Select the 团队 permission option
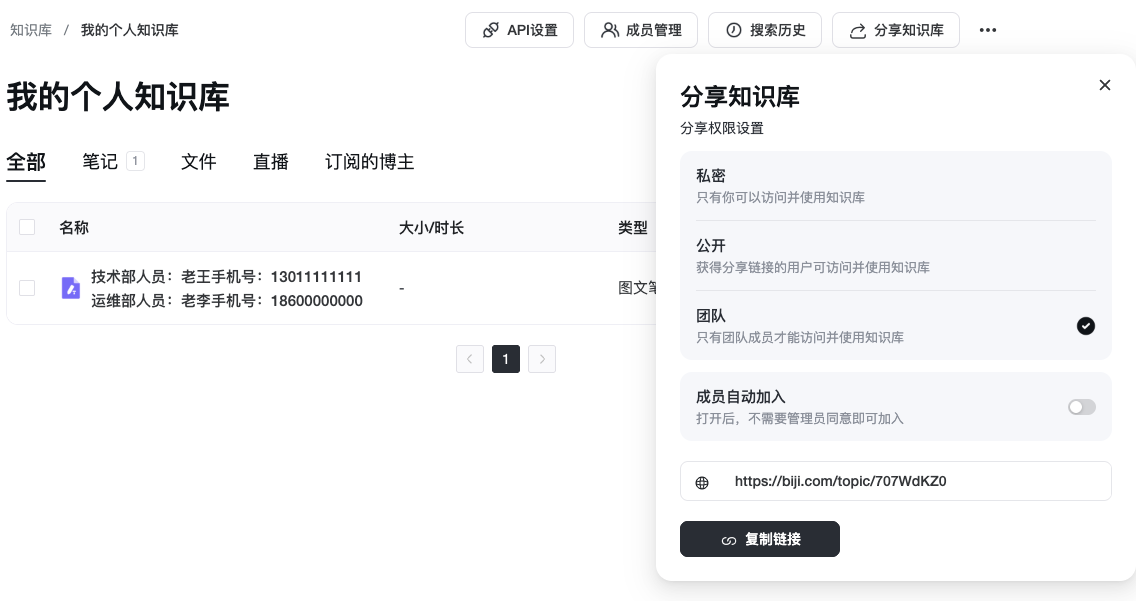Image resolution: width=1136 pixels, height=601 pixels. pyautogui.click(x=895, y=326)
